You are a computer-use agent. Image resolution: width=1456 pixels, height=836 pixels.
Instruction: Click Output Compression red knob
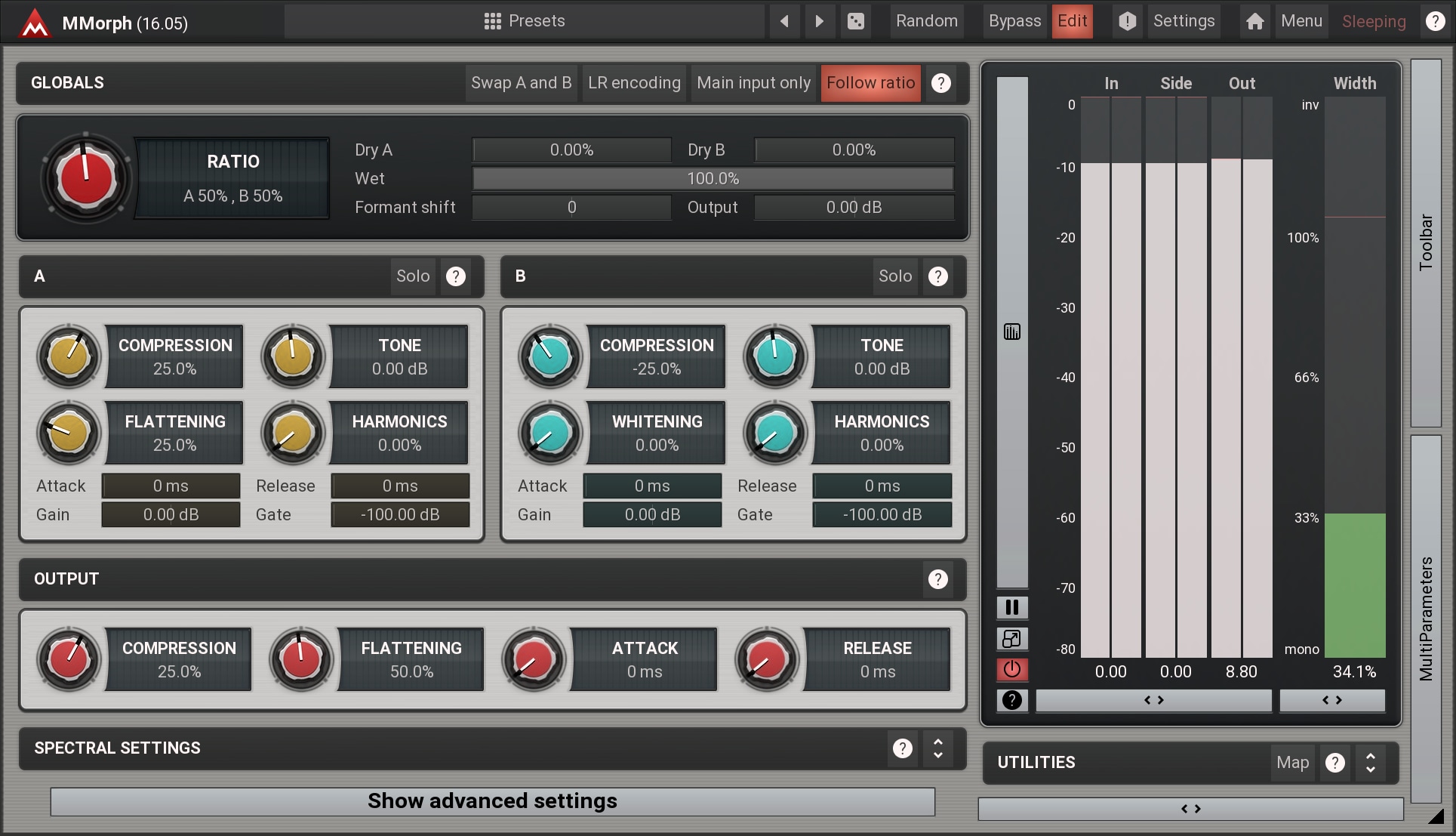[69, 659]
